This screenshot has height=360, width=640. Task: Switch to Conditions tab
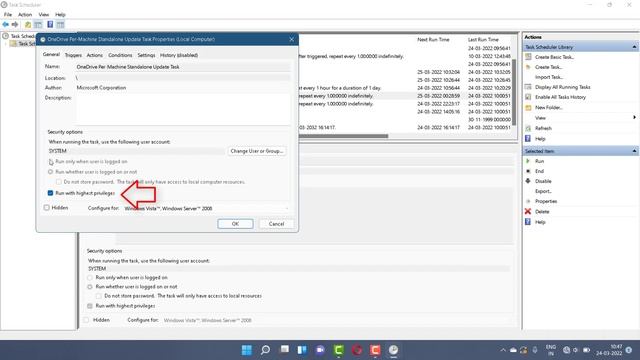[x=120, y=55]
